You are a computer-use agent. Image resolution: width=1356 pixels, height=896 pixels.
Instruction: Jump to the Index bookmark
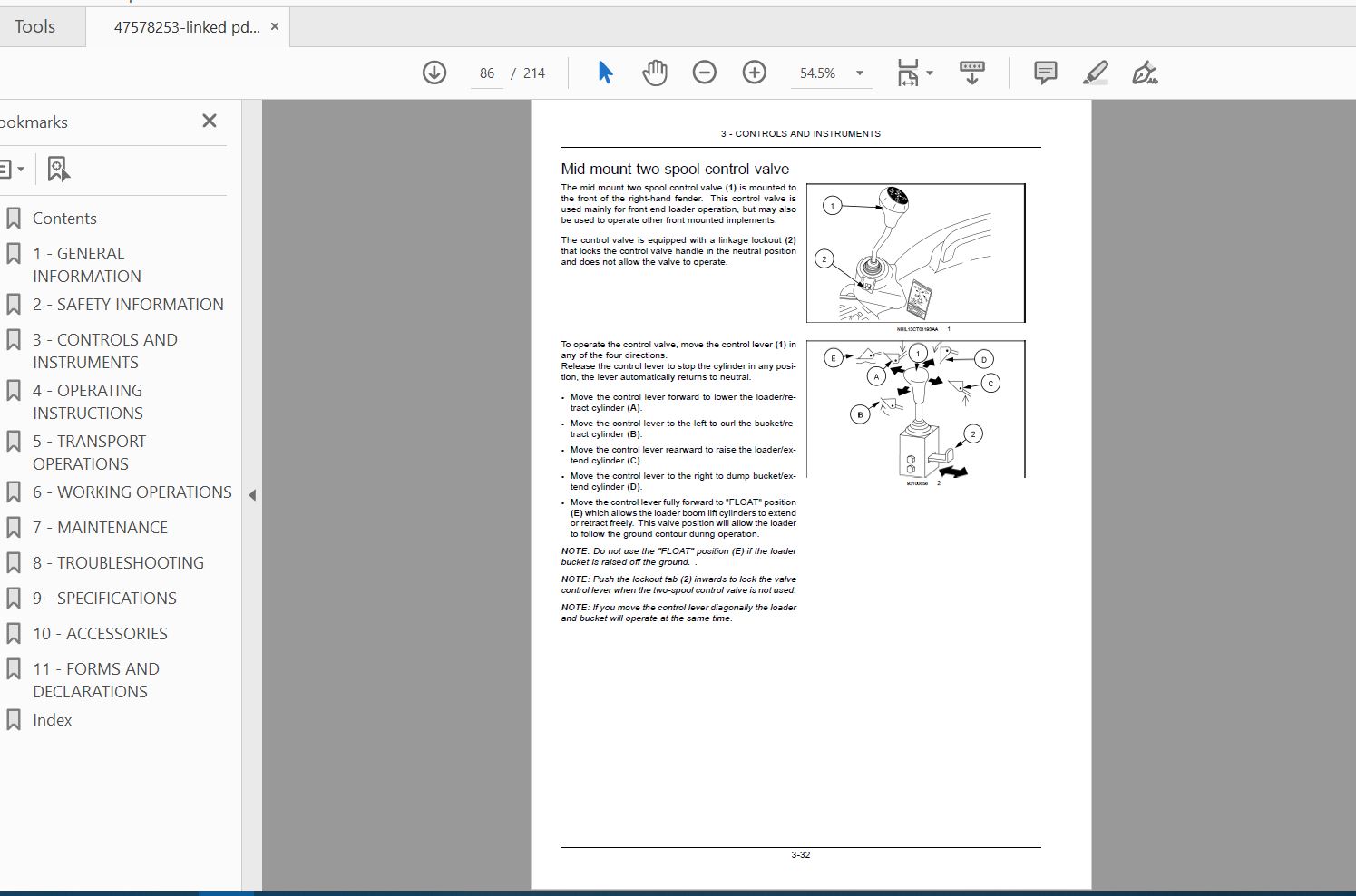[52, 720]
